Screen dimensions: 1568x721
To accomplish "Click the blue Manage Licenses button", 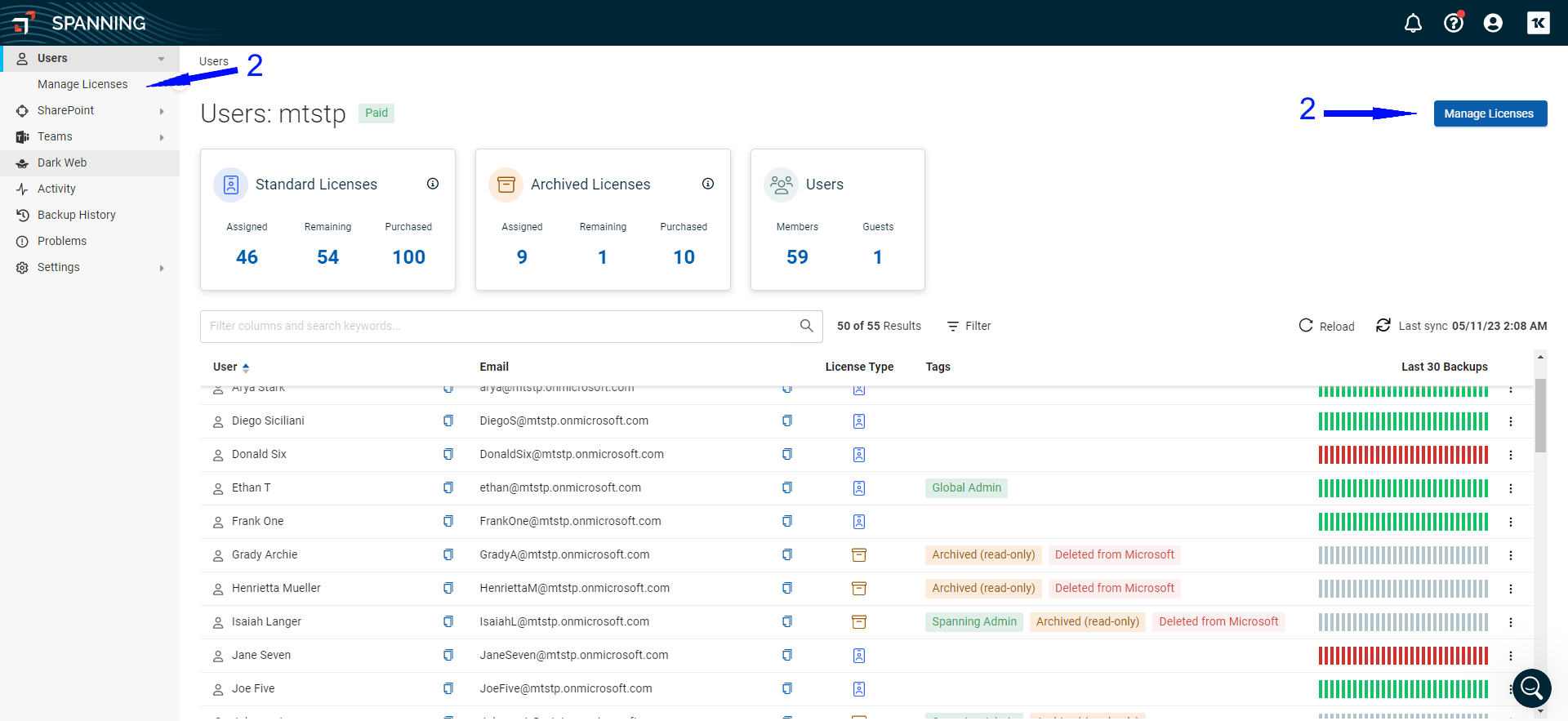I will [1490, 113].
